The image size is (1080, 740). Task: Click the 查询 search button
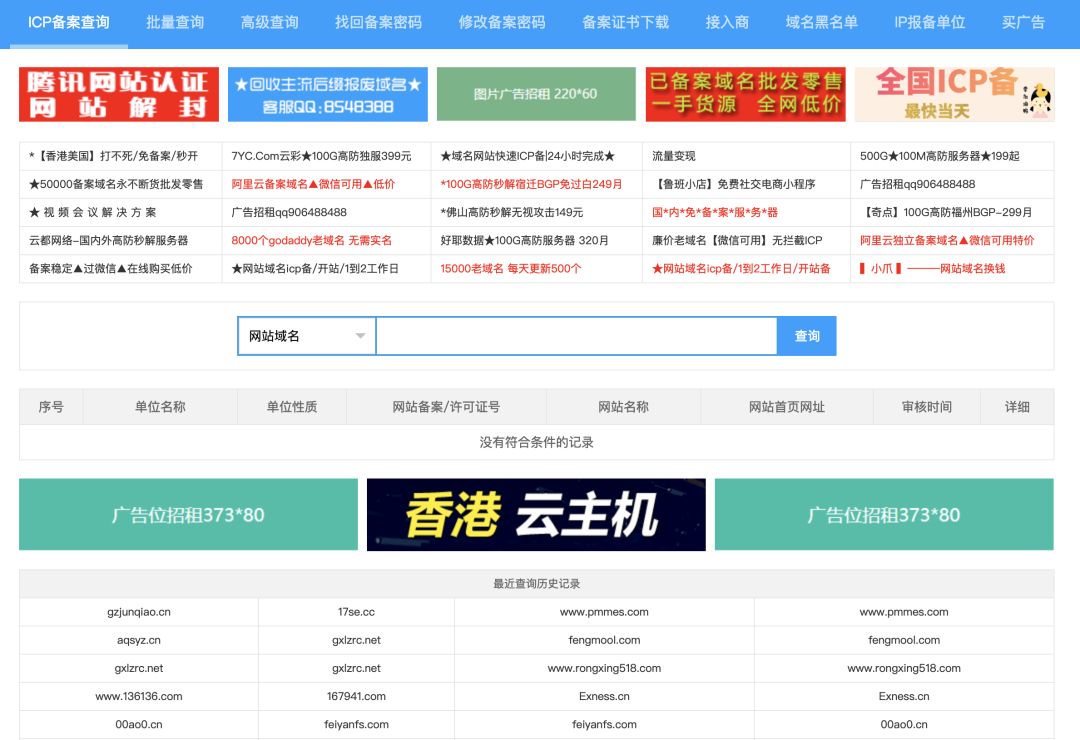point(808,336)
